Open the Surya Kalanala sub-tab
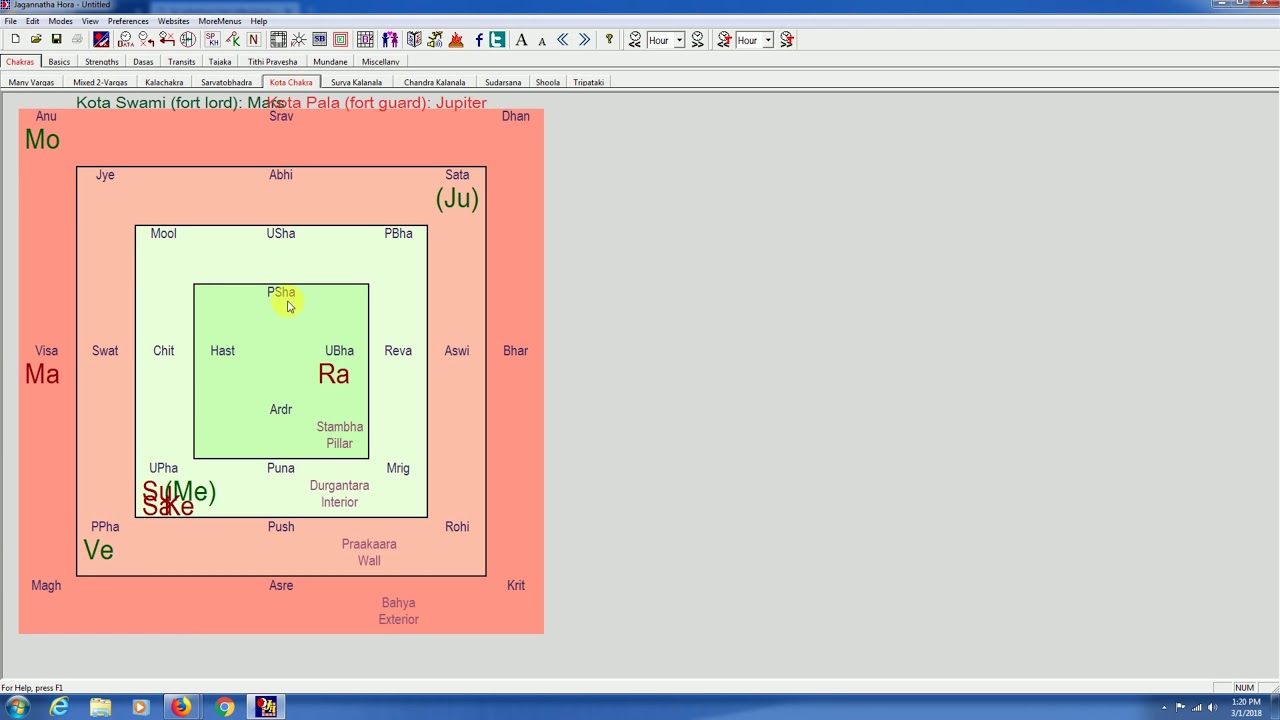 click(357, 83)
